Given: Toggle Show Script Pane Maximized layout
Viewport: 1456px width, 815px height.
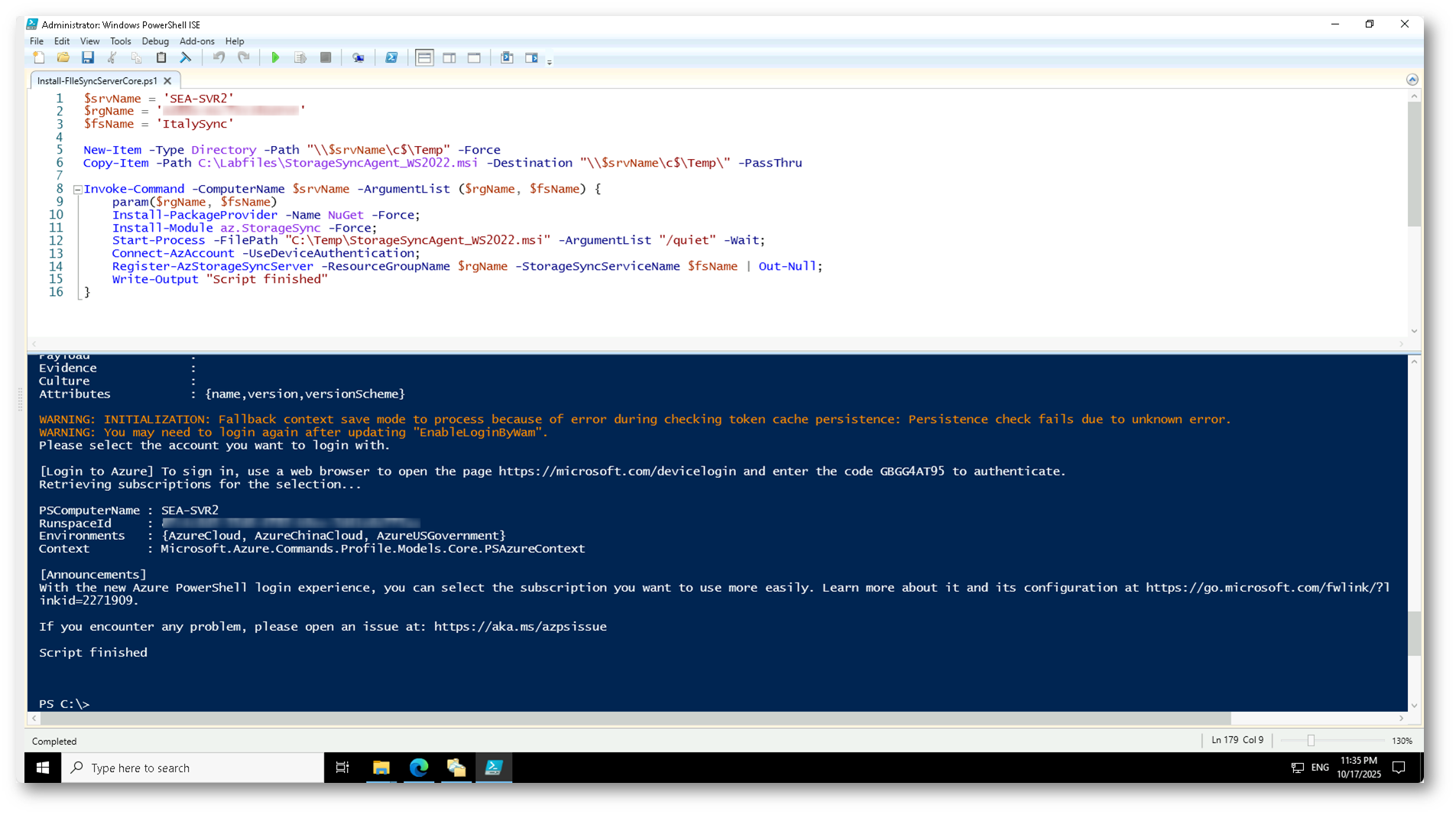Looking at the screenshot, I should 474,58.
